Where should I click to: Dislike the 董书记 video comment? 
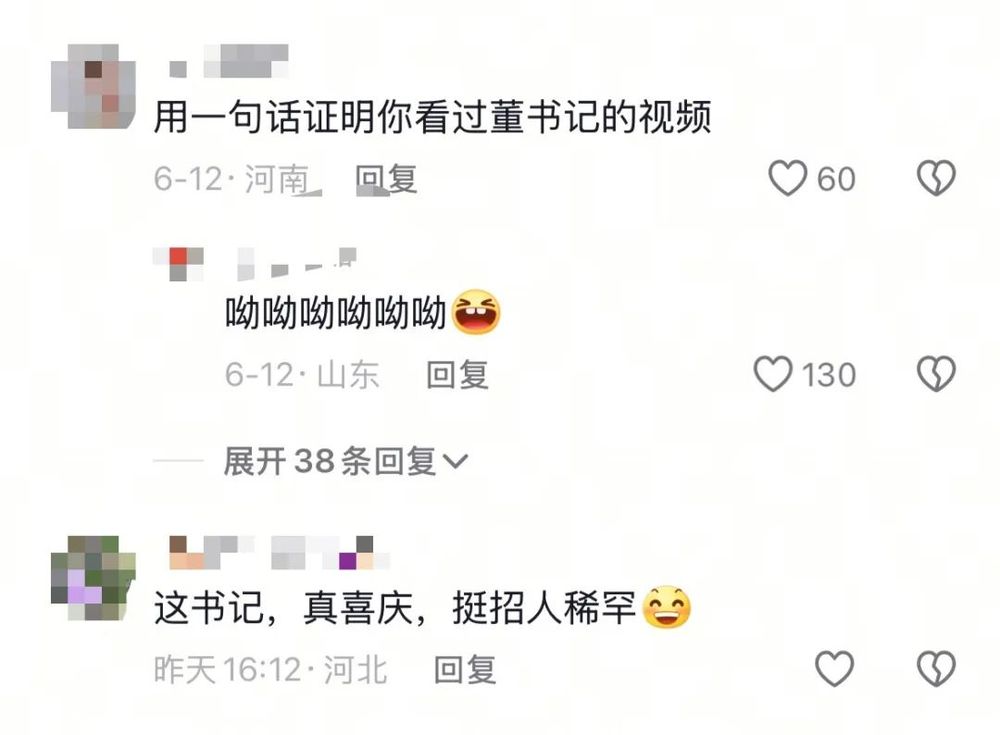pyautogui.click(x=936, y=178)
